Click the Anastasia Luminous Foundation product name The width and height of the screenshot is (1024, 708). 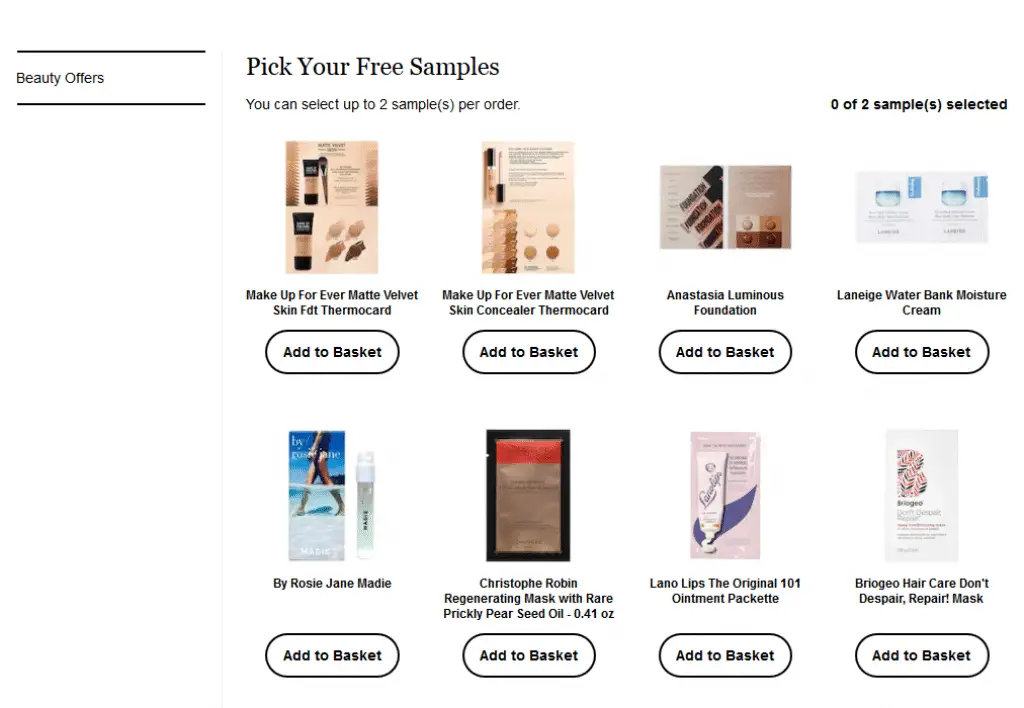725,302
